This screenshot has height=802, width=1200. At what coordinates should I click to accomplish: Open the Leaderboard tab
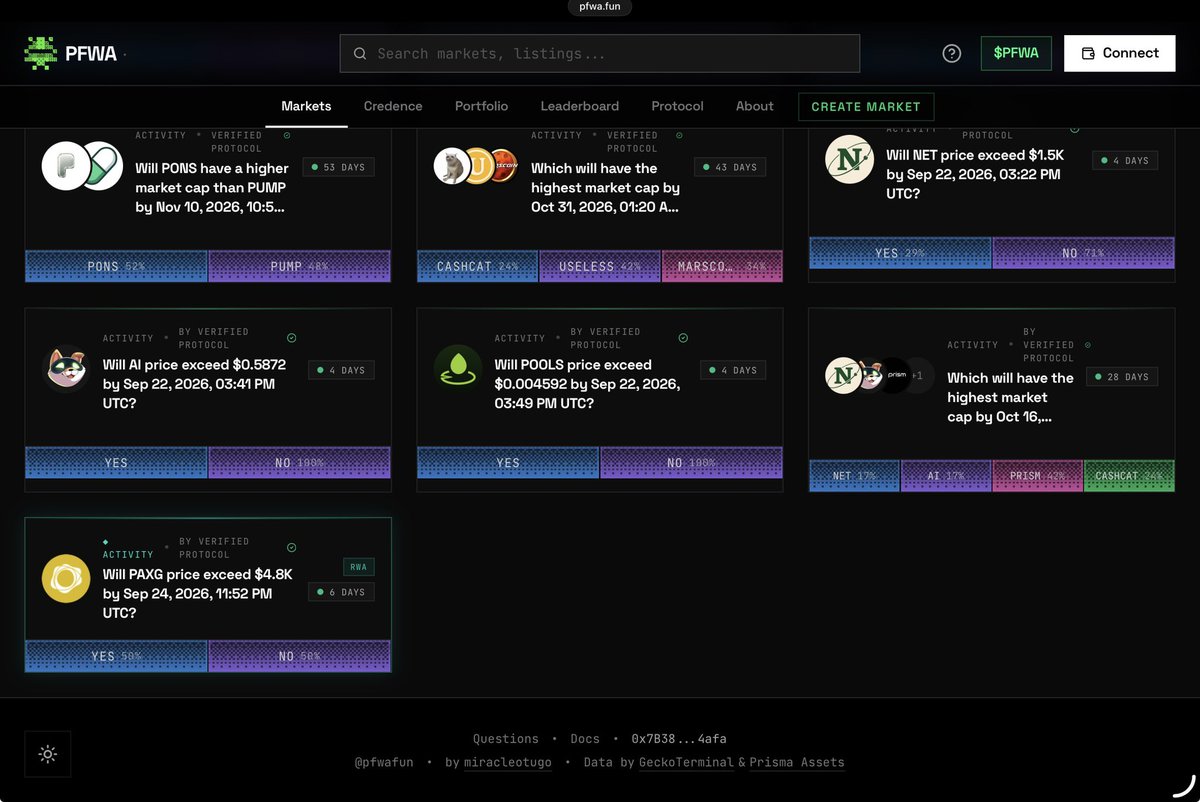coord(580,106)
